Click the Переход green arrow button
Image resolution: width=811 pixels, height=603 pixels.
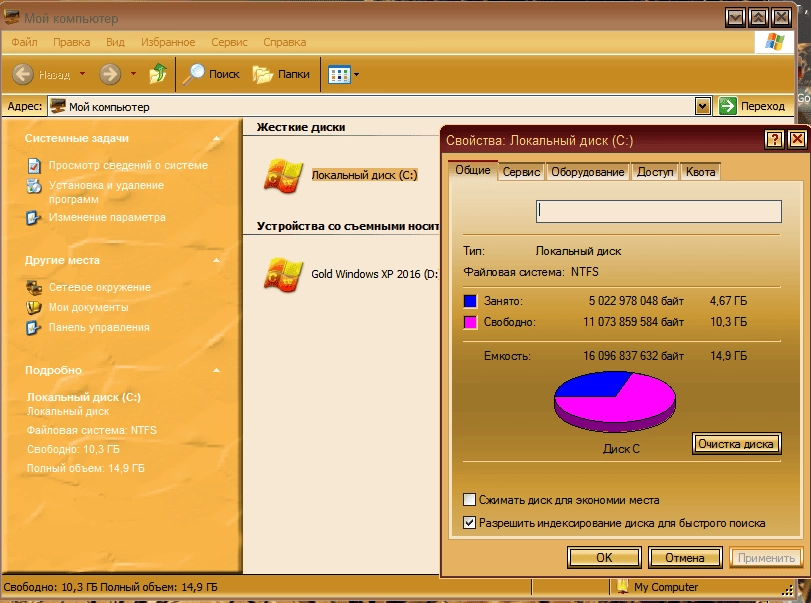click(x=727, y=106)
